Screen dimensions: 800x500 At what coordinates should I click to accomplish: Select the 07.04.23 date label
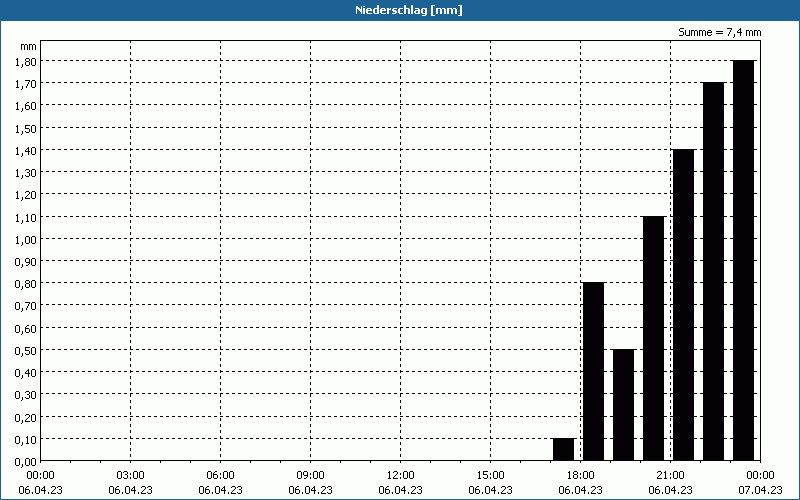(760, 490)
